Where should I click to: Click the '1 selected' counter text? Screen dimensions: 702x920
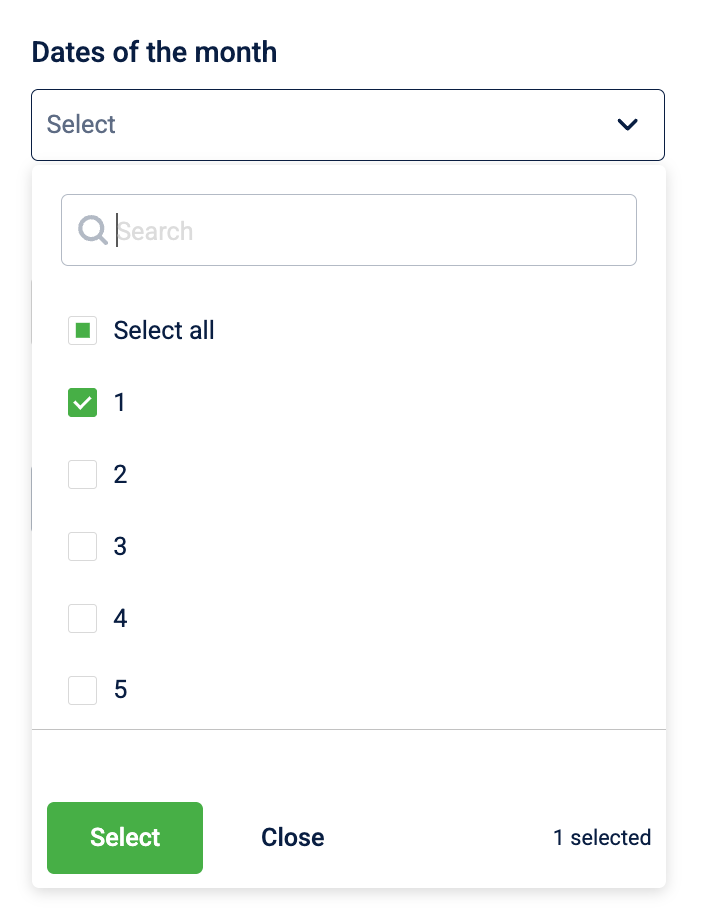tap(602, 838)
